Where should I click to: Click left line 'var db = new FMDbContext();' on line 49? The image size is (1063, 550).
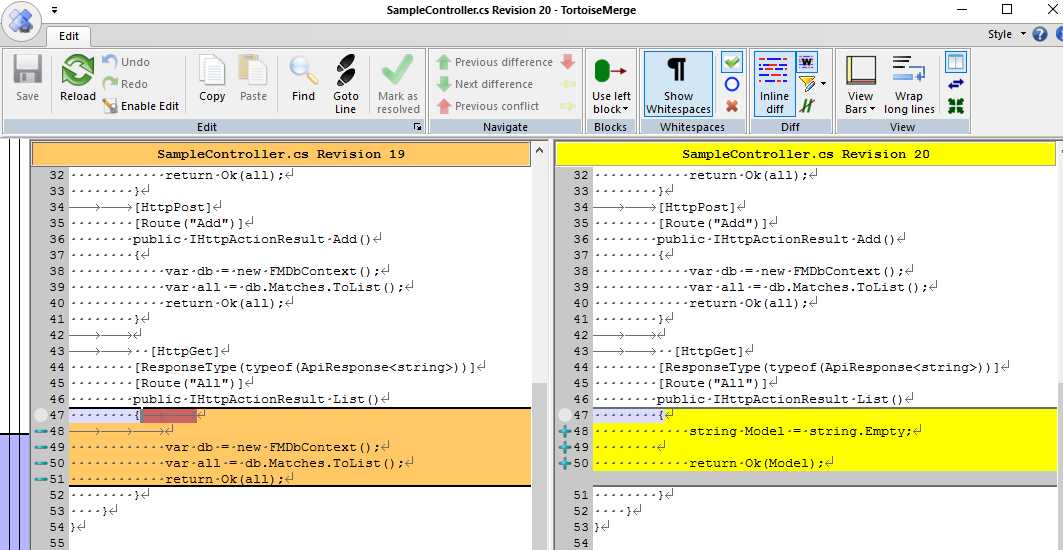272,447
